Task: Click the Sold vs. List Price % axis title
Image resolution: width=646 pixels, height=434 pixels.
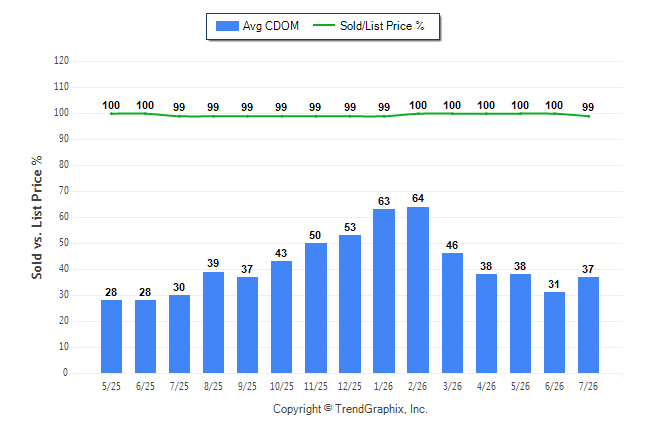Action: (37, 217)
